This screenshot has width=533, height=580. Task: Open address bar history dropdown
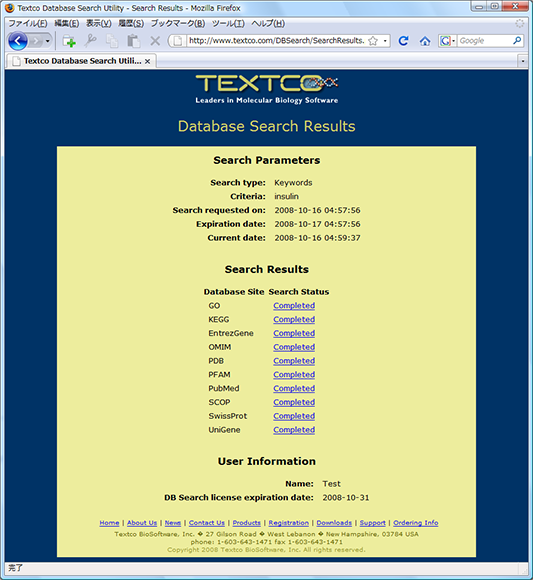(385, 41)
